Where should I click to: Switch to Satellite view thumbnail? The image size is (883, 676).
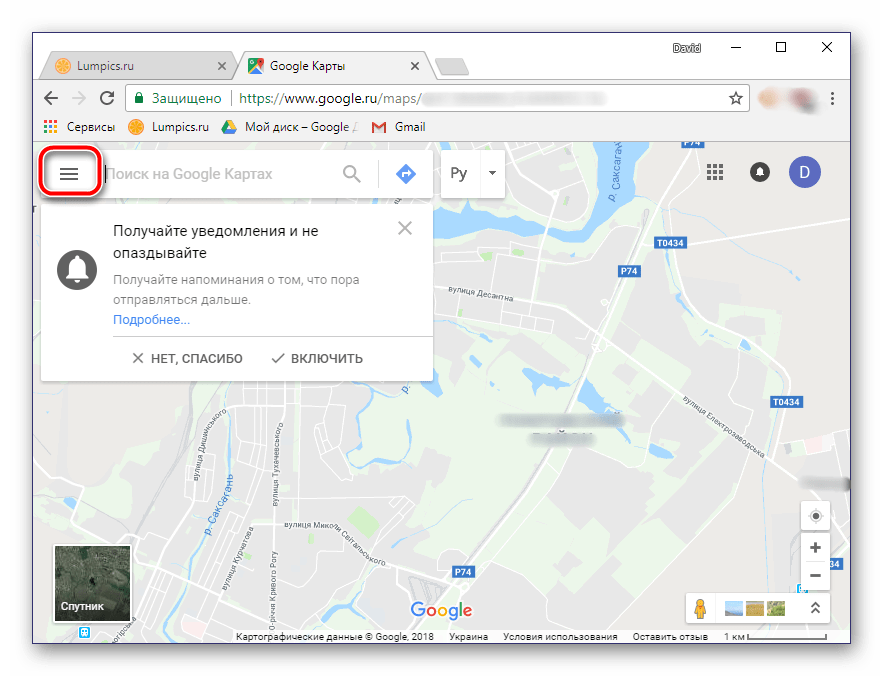92,582
